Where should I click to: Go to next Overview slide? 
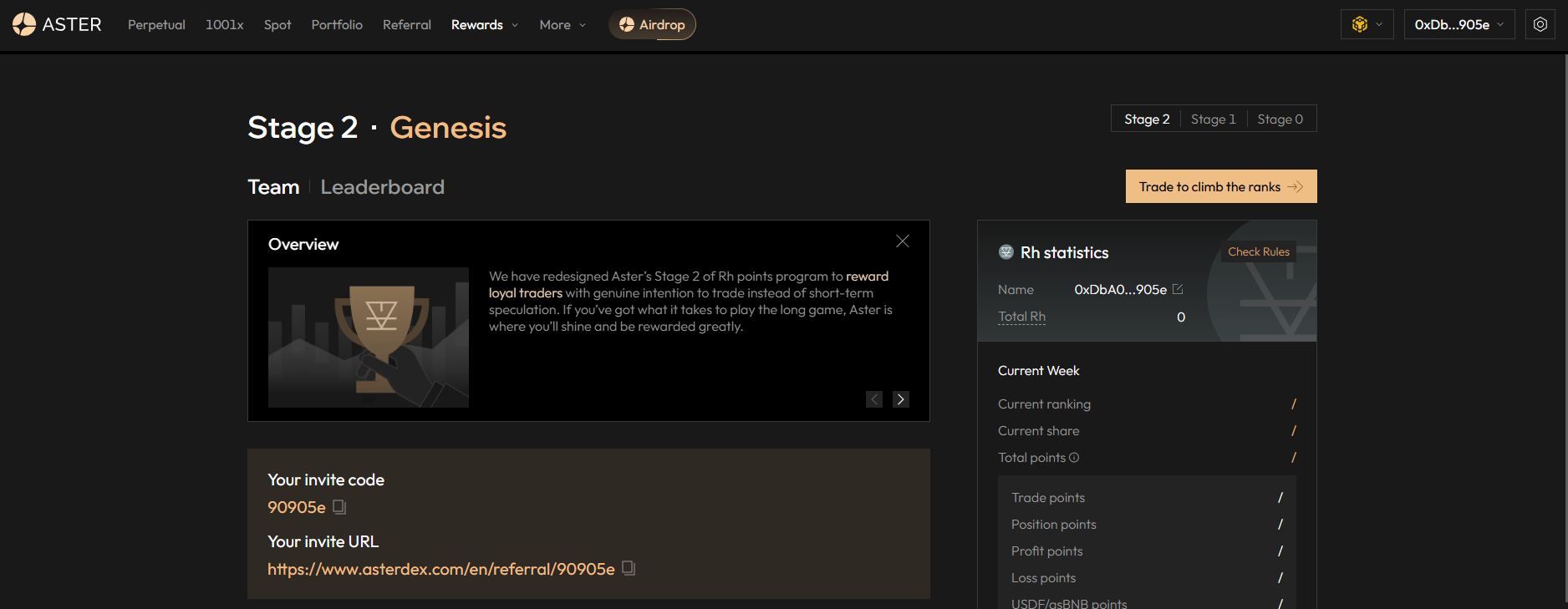pyautogui.click(x=900, y=399)
